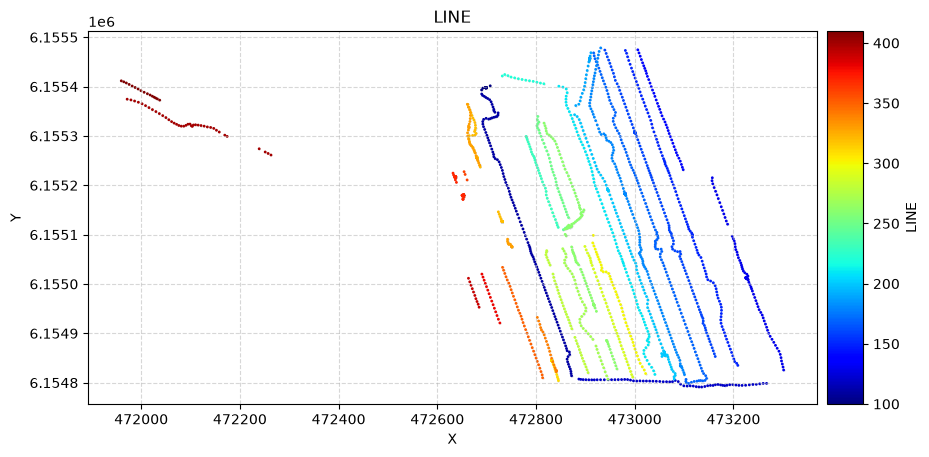Click colorbar tick label 250
Screen dimensions: 929x457
(885, 224)
